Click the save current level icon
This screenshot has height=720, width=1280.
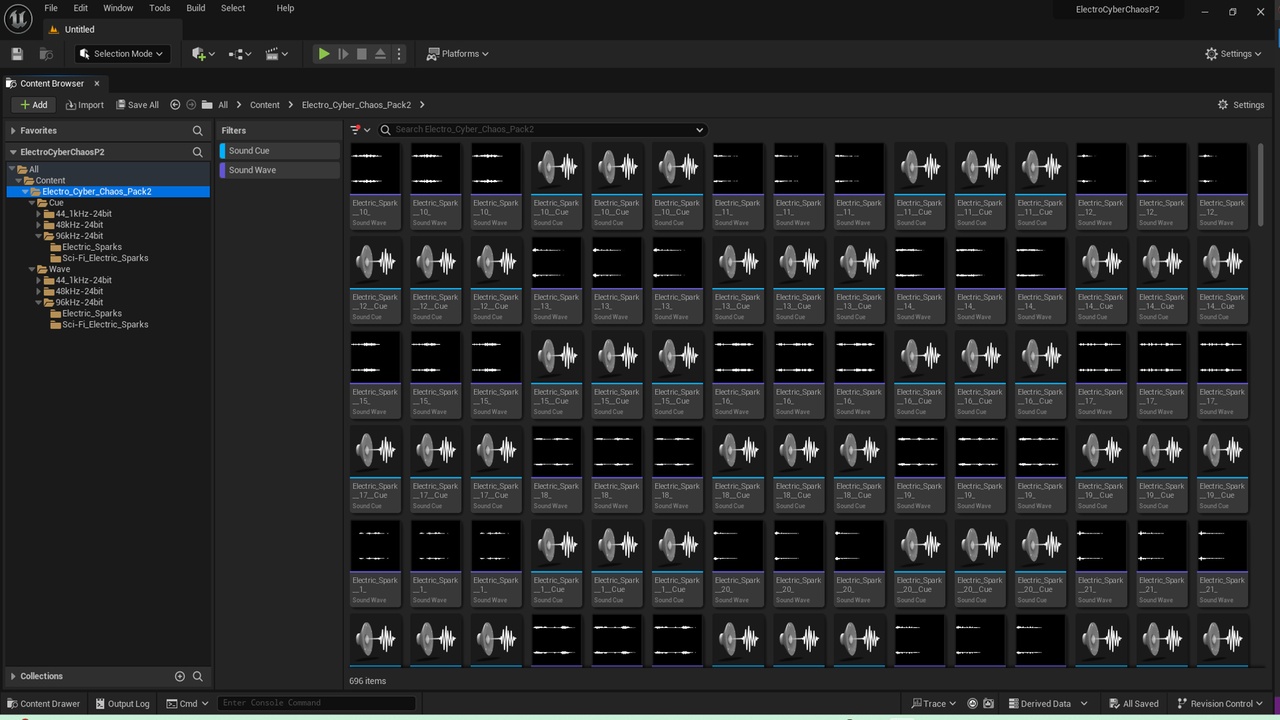(x=16, y=54)
